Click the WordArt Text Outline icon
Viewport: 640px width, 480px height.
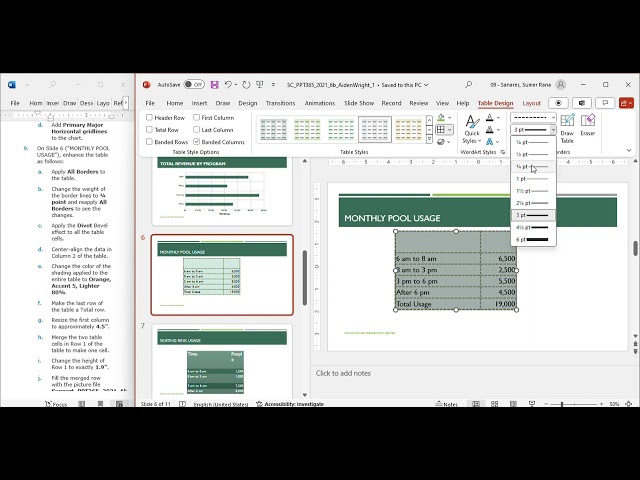coord(489,130)
